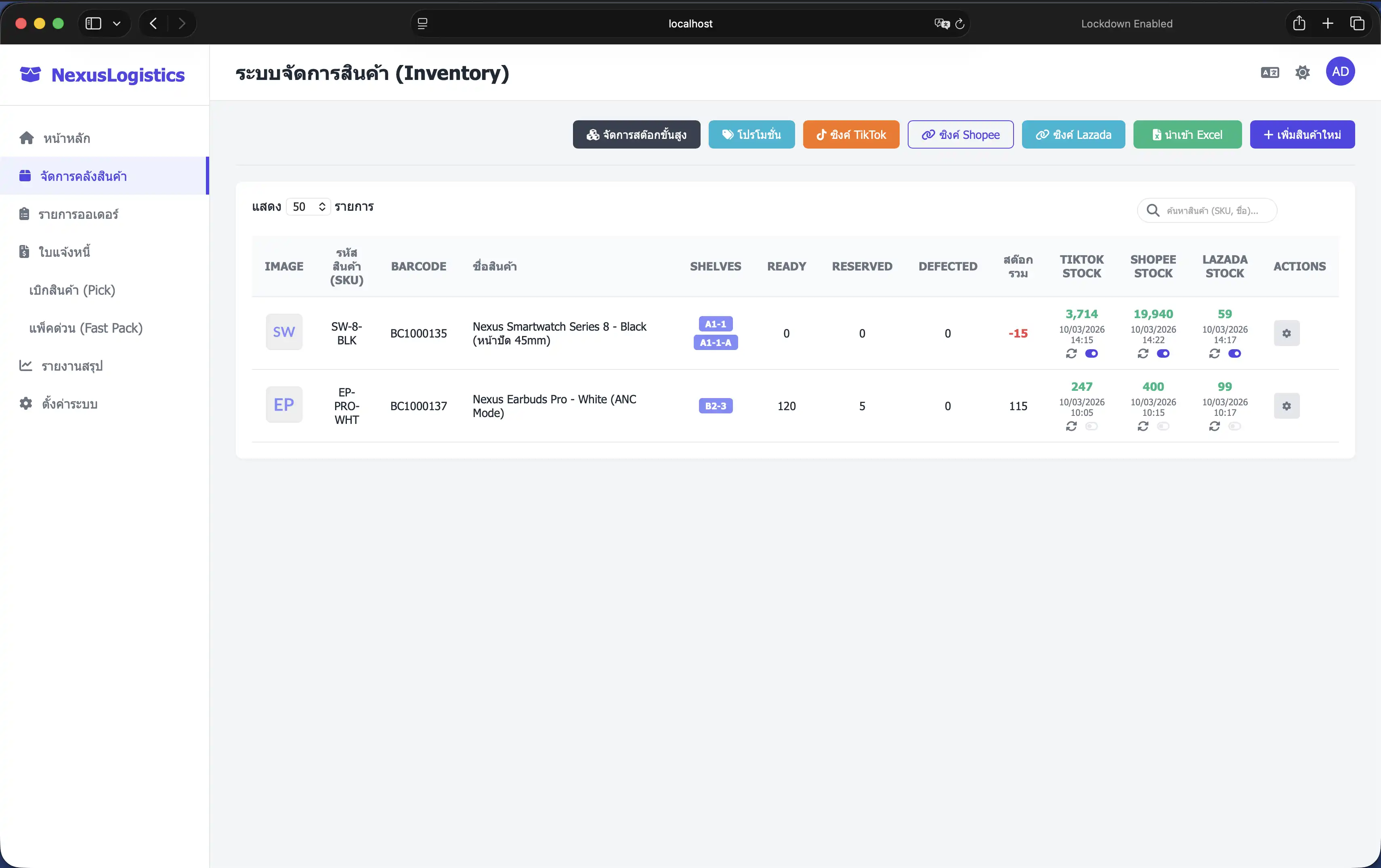Click เพิ่มสินค้าใหม่ add product button

coord(1302,135)
